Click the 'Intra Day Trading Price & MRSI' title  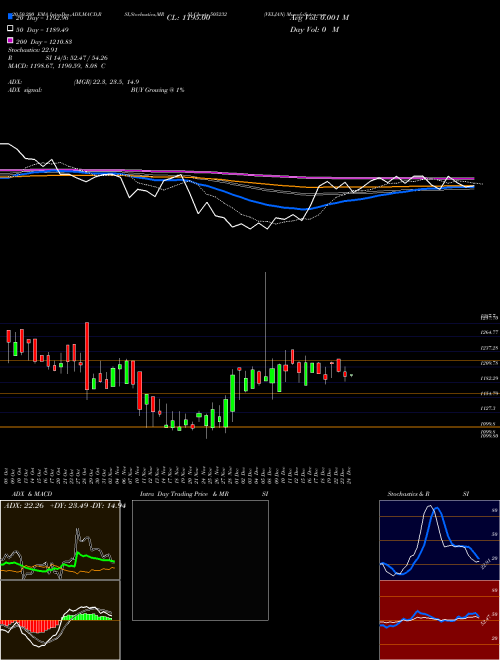pyautogui.click(x=204, y=494)
